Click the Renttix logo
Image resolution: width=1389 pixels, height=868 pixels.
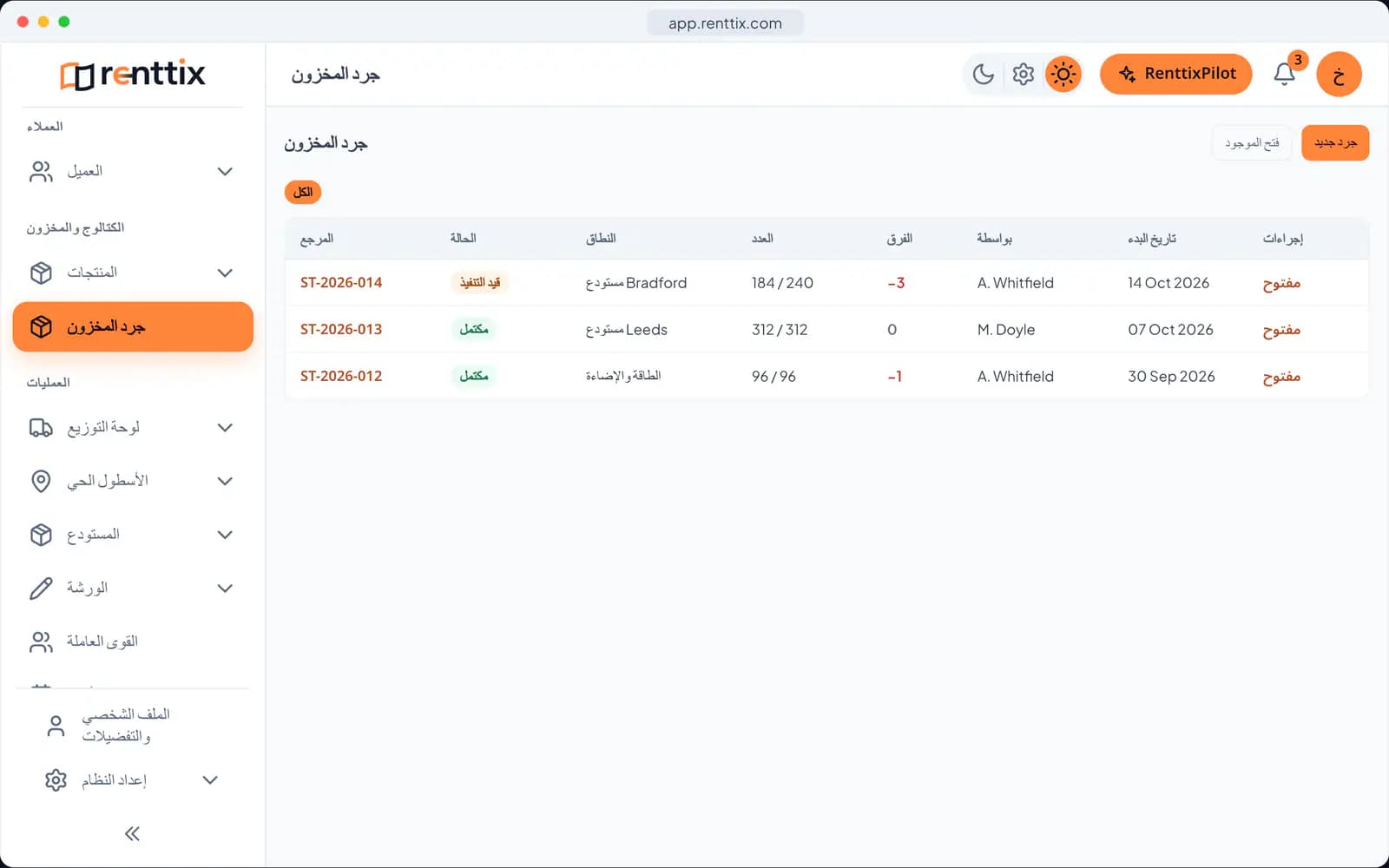[133, 75]
